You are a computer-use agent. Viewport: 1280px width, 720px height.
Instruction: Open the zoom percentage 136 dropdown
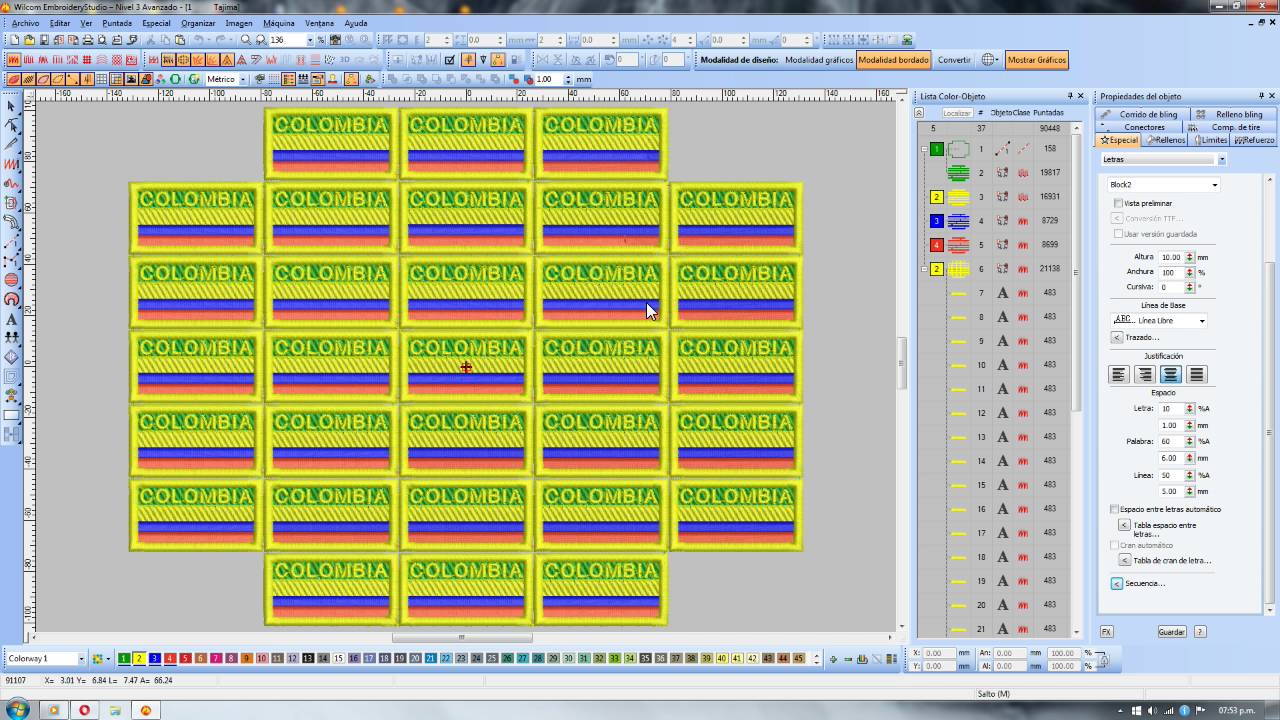(310, 40)
